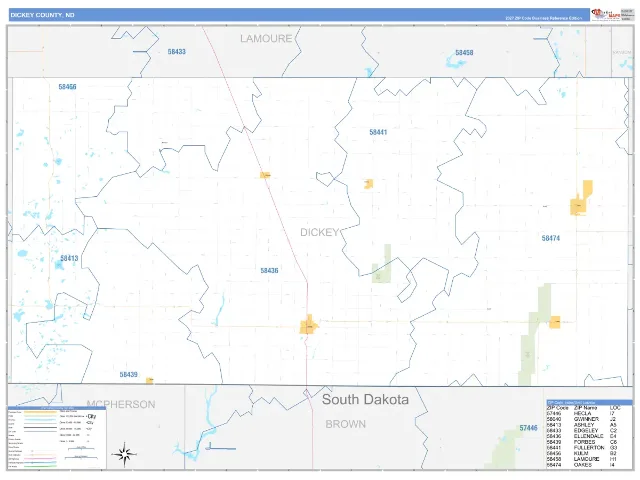Click the orange city patch beside 58439 label
640x480 pixels.
[x=149, y=381]
